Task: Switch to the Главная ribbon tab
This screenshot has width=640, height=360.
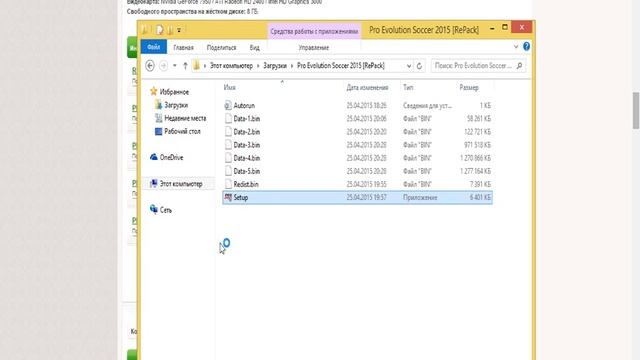Action: pos(183,48)
